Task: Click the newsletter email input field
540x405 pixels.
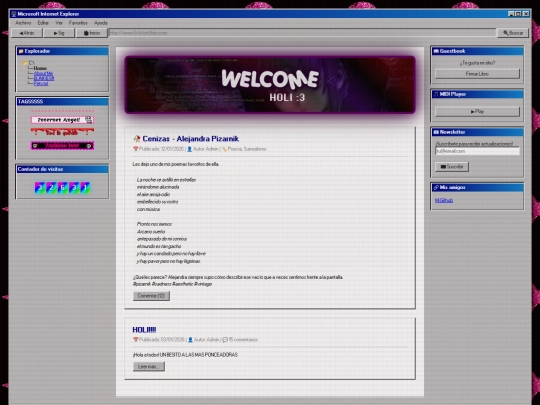Action: point(477,151)
